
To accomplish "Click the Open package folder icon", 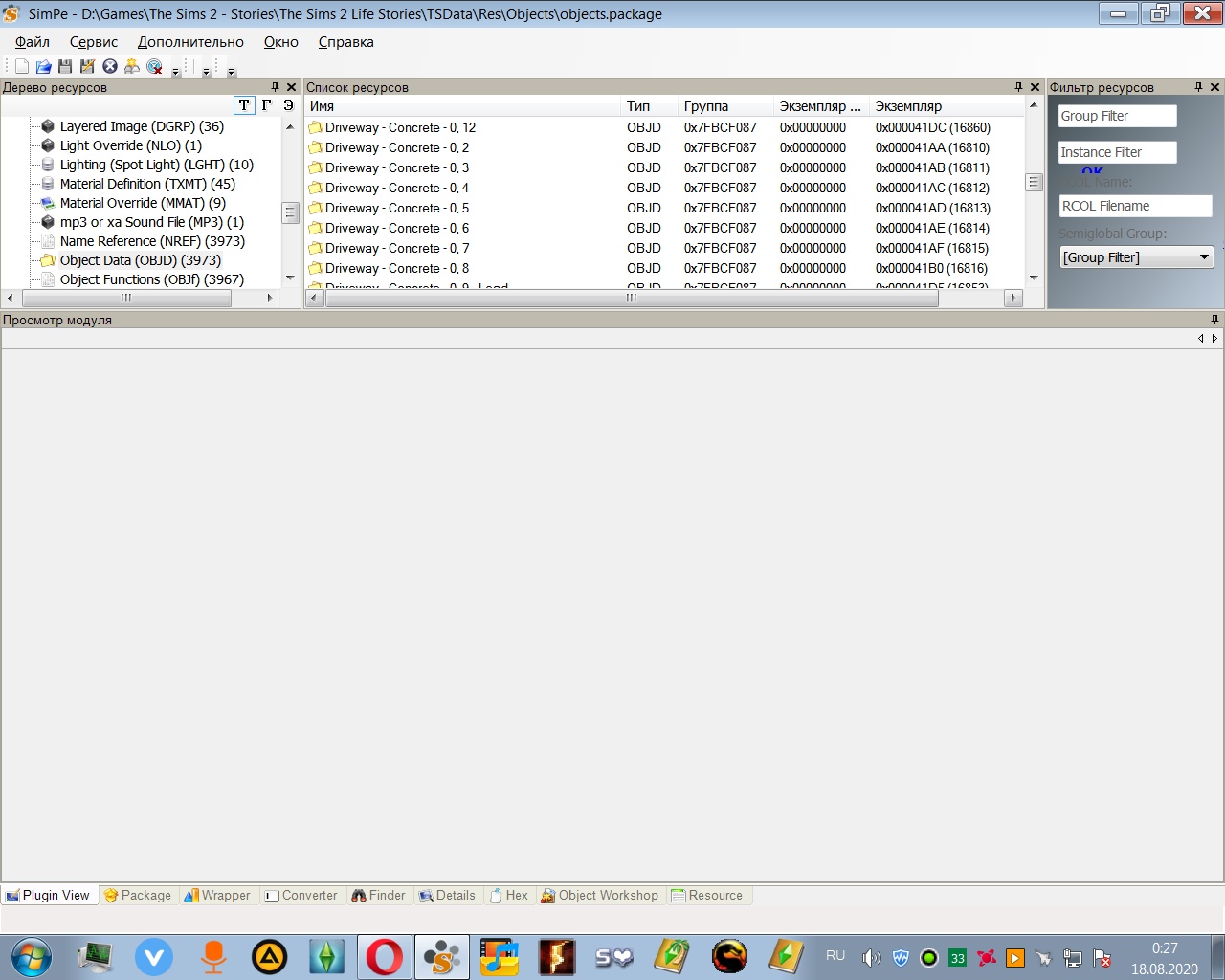I will [43, 66].
